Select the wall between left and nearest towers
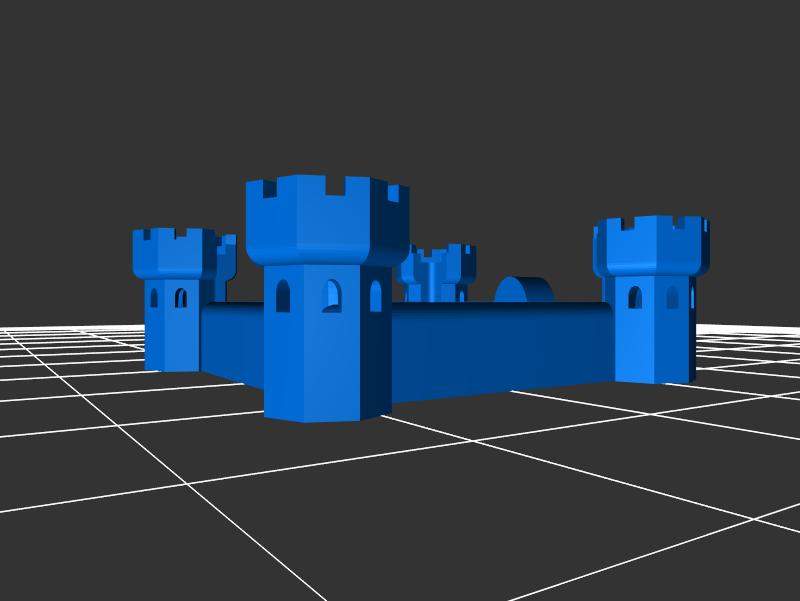Viewport: 800px width, 601px height. click(232, 338)
